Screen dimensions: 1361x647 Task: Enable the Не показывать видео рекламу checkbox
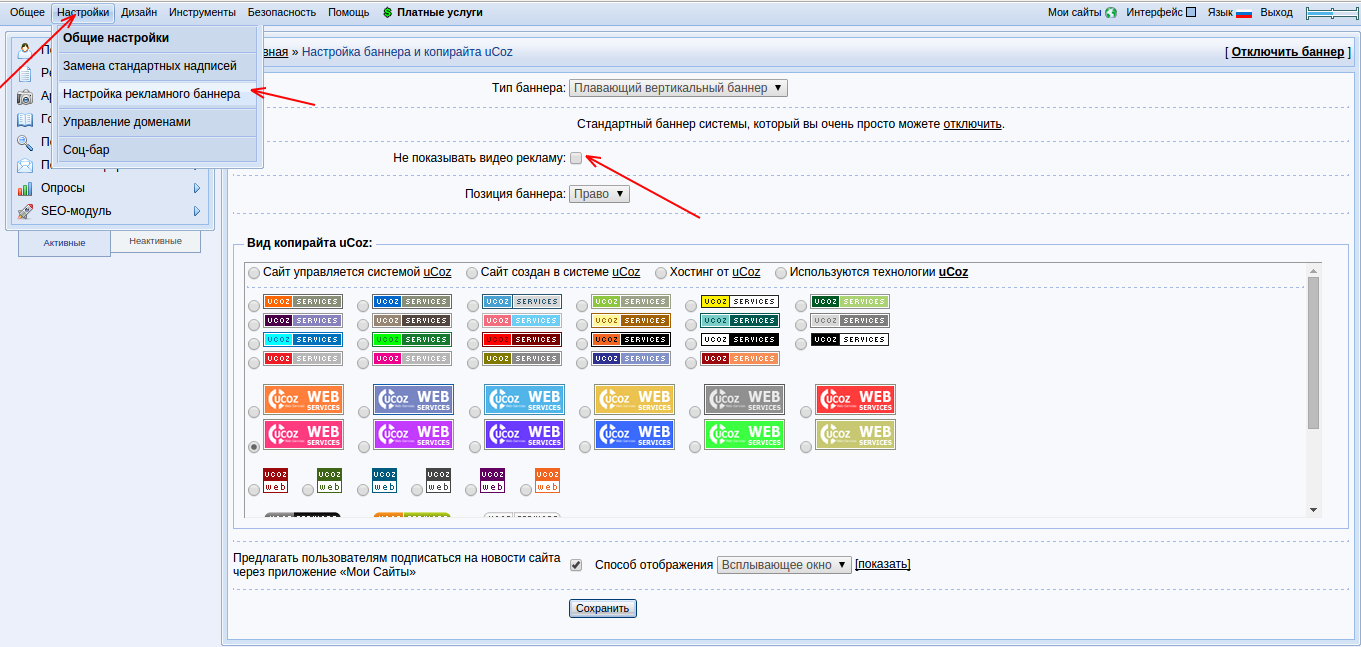click(x=576, y=158)
